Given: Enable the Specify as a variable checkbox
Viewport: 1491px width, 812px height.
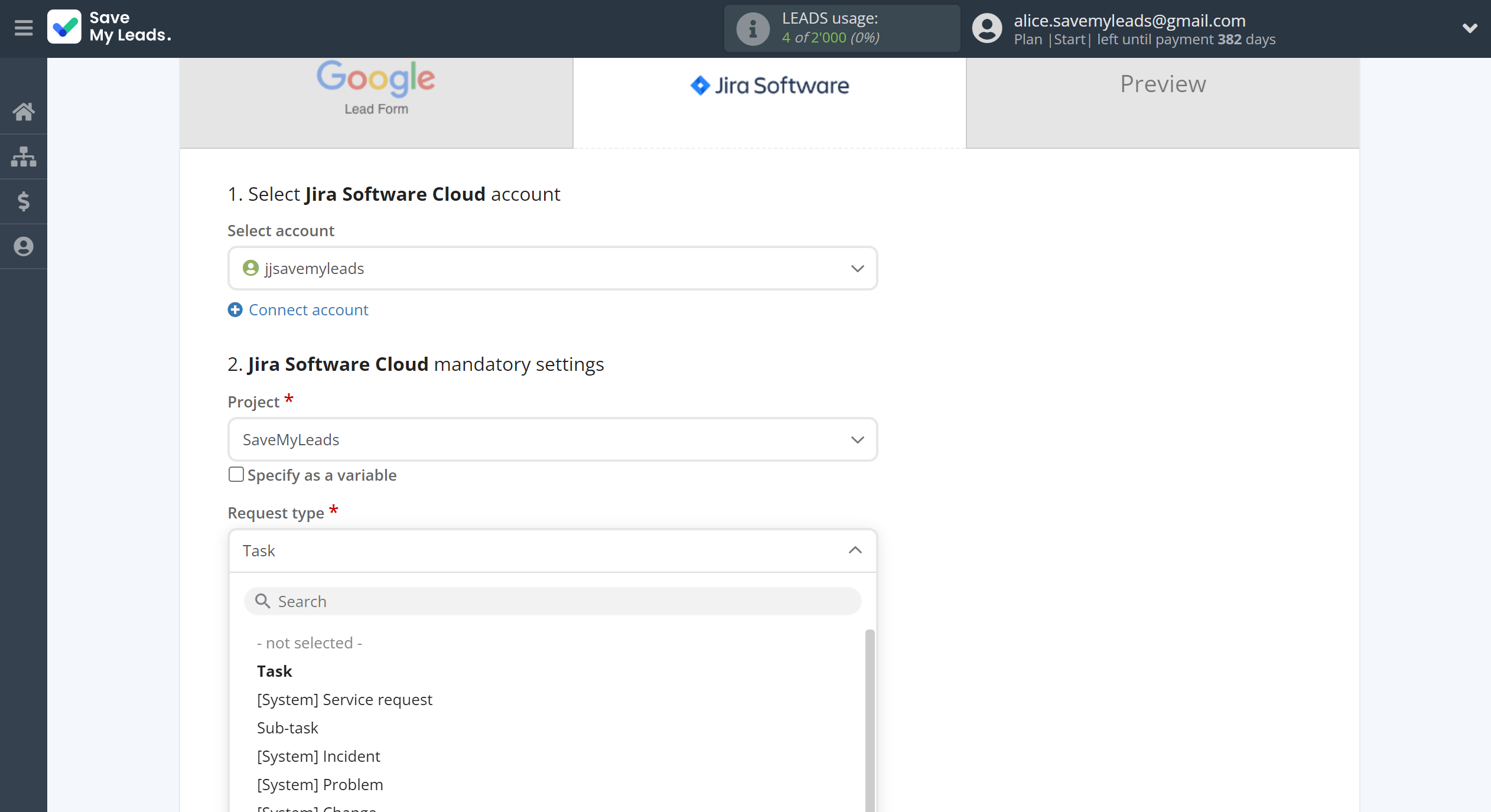Looking at the screenshot, I should coord(236,474).
